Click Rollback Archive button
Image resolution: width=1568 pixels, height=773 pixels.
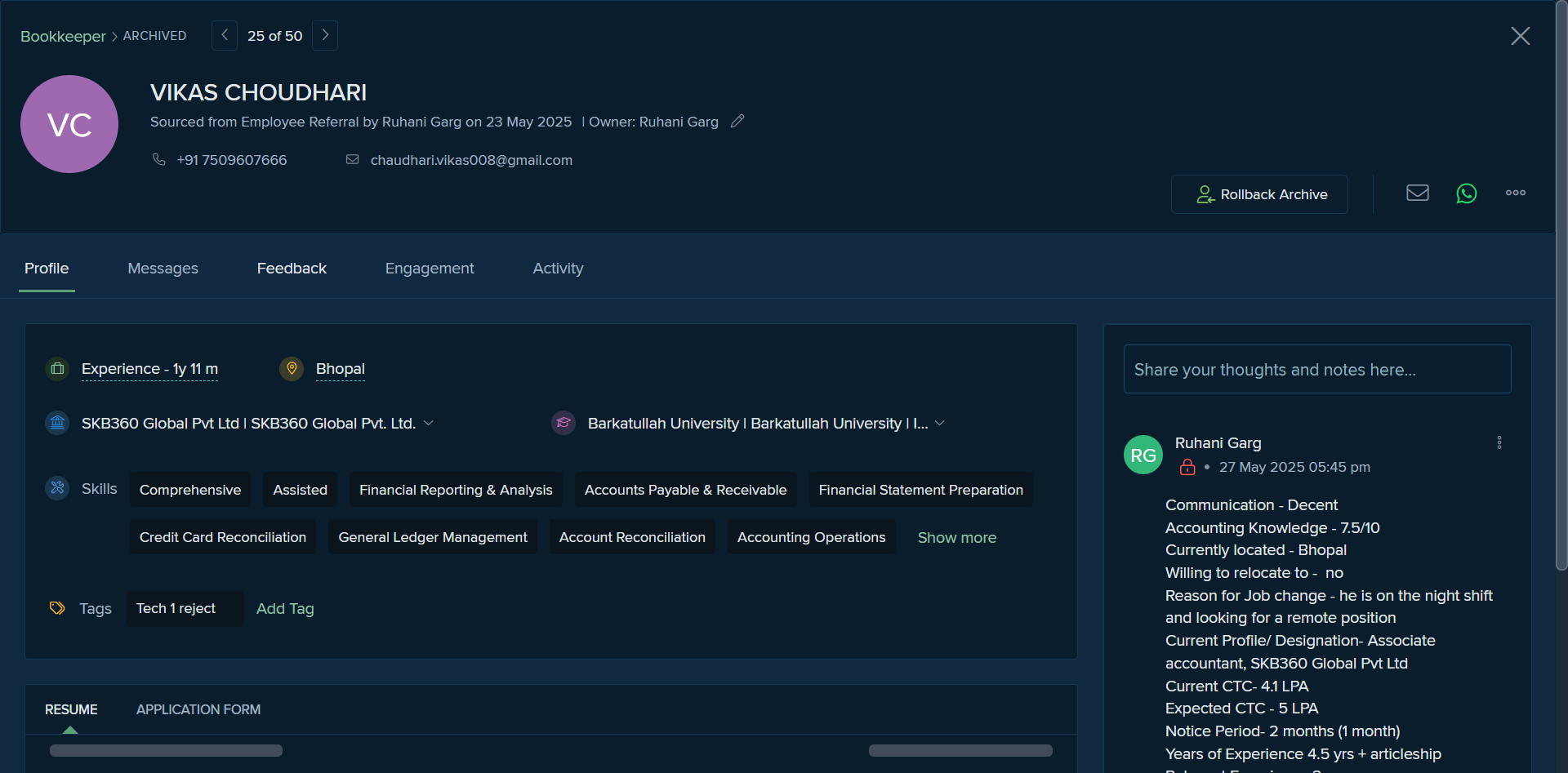pos(1259,194)
